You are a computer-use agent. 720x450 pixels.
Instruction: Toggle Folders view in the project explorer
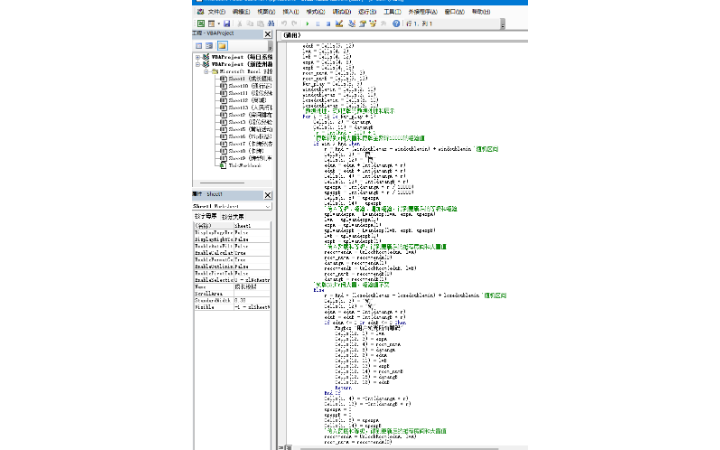tap(222, 45)
